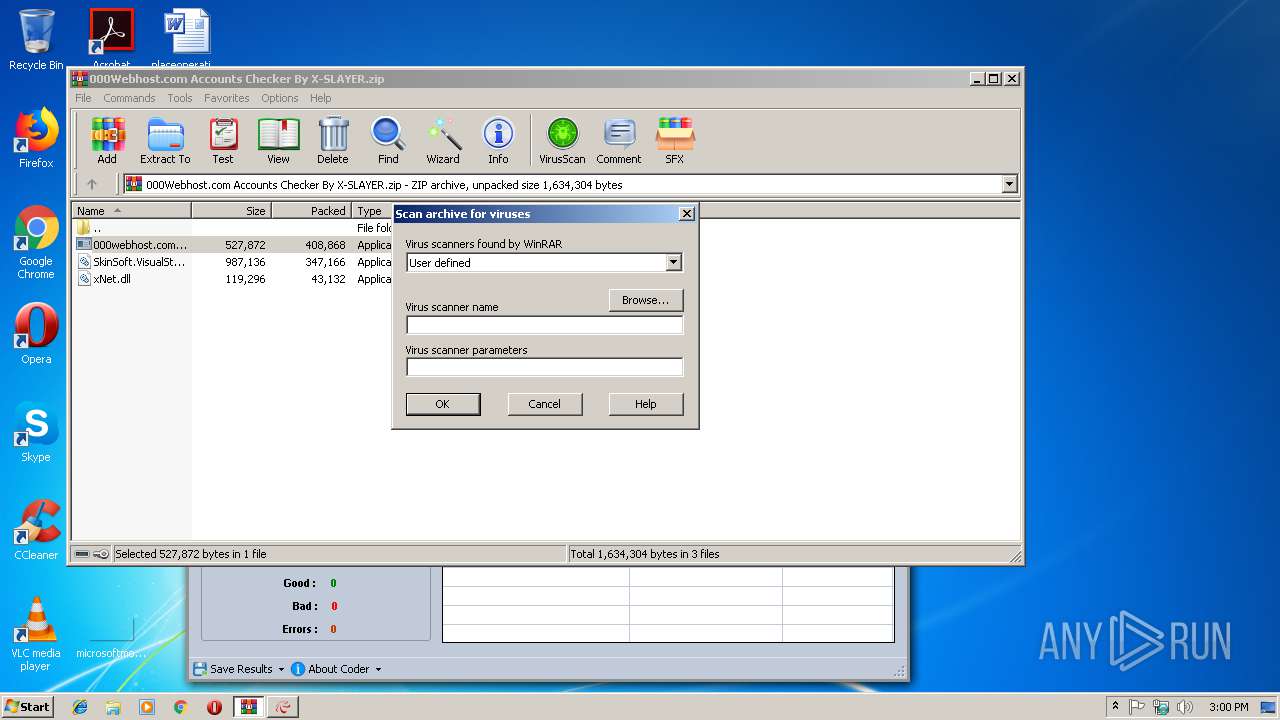Click the Test archive icon

223,140
